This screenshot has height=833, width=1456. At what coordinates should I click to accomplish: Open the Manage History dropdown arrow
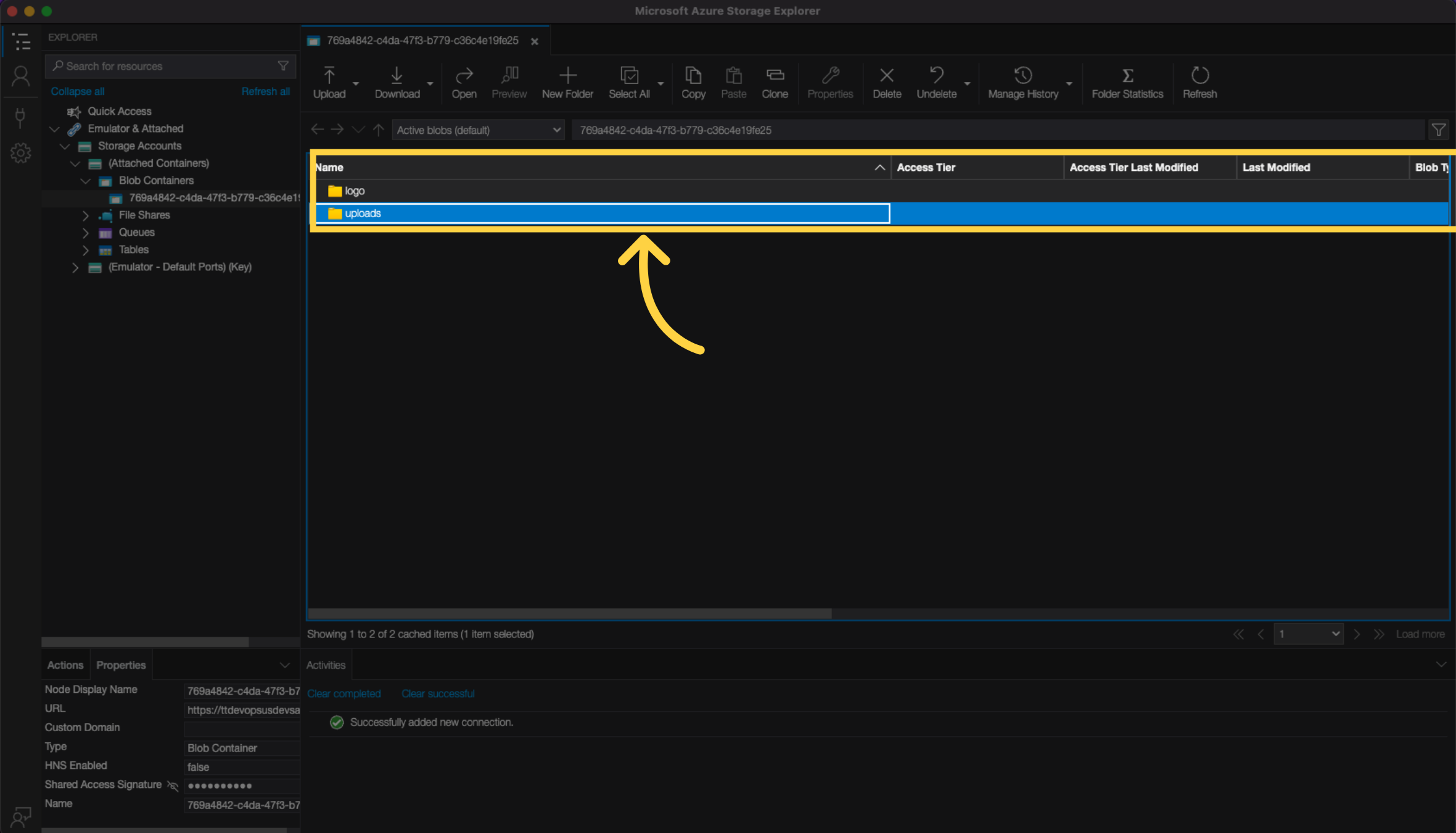pos(1069,83)
